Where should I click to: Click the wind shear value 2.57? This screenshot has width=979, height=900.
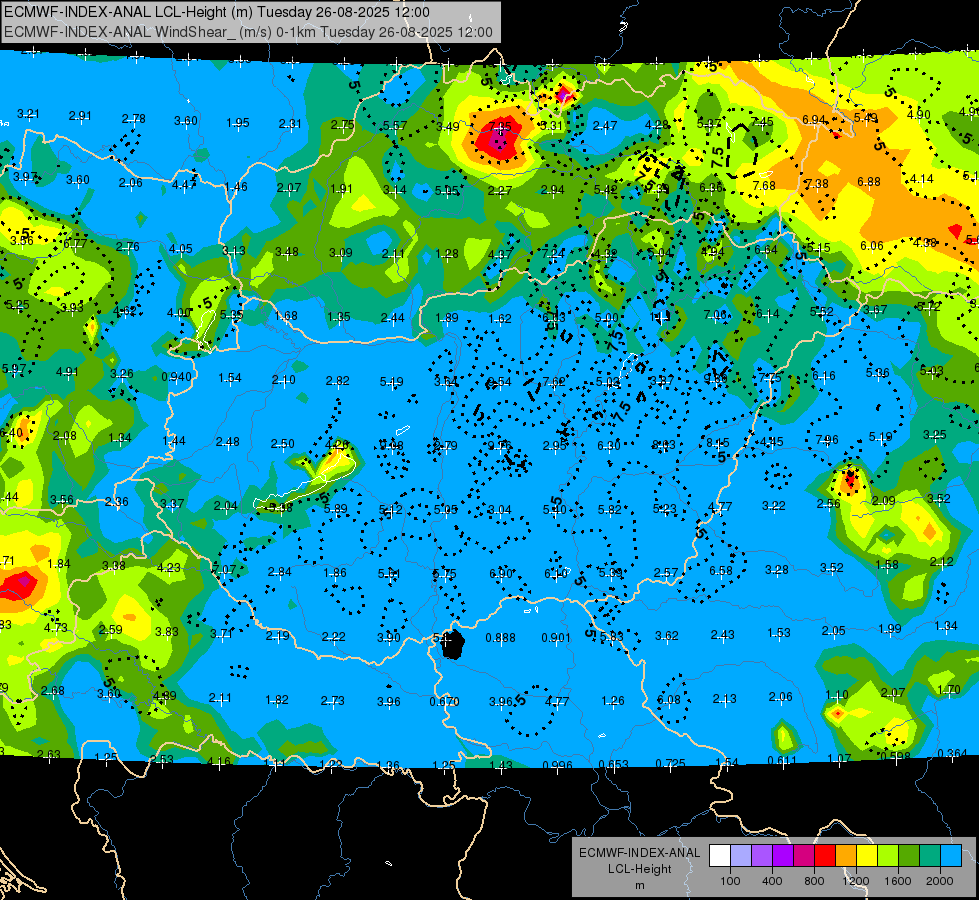tap(666, 572)
